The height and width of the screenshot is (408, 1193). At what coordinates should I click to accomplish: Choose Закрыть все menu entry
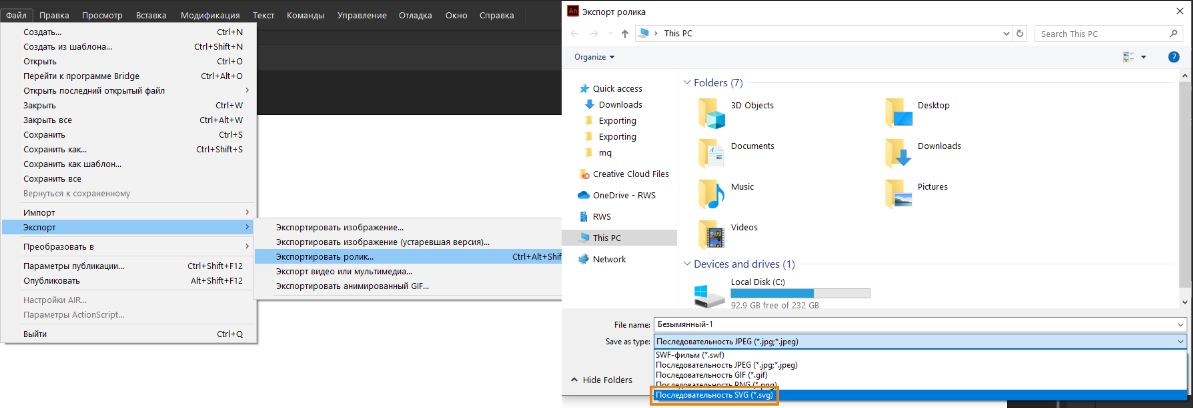point(129,120)
